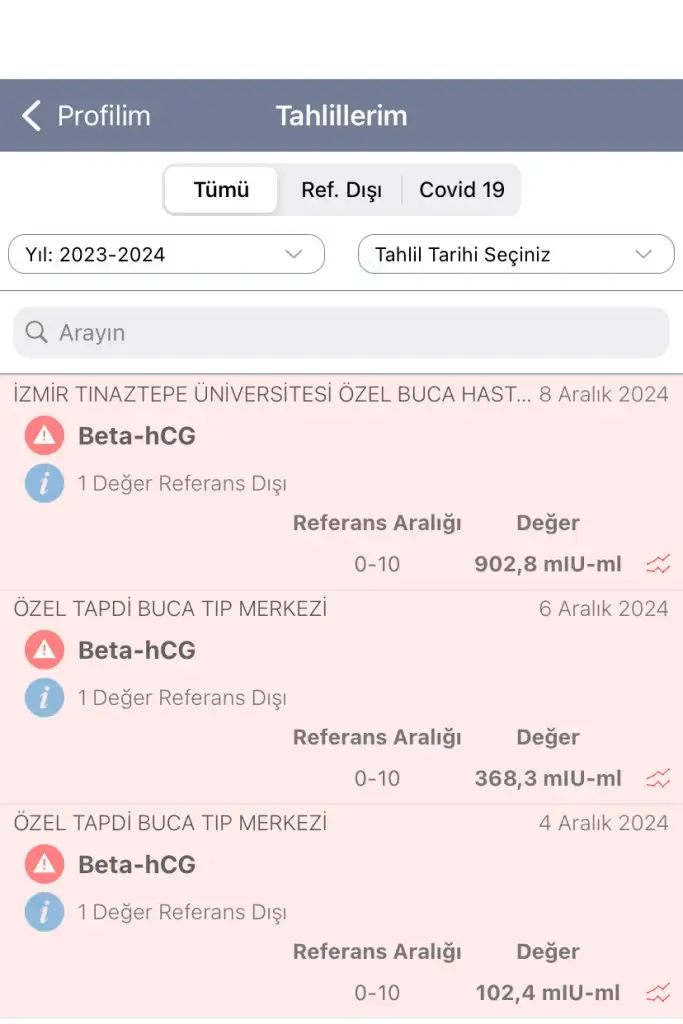The image size is (683, 1024).
Task: Switch to Covid 19 tab
Action: coord(461,190)
